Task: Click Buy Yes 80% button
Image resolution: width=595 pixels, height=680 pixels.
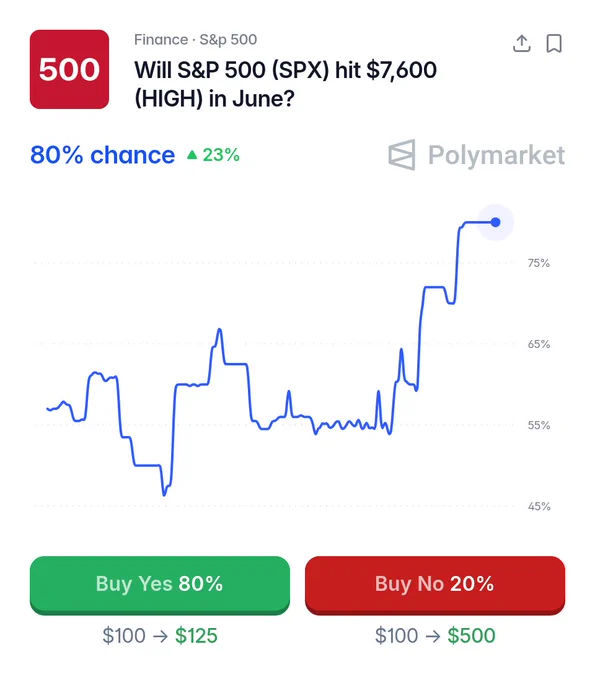Action: [x=160, y=585]
